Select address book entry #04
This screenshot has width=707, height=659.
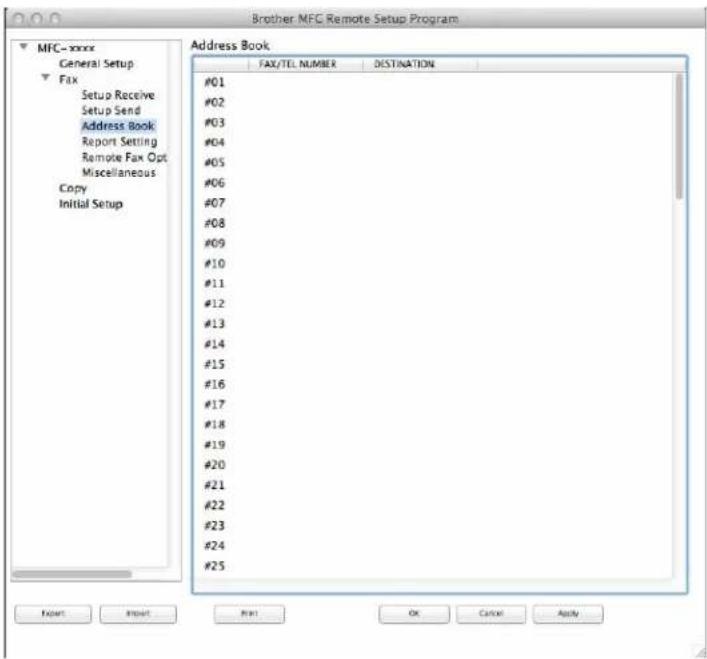(x=432, y=142)
